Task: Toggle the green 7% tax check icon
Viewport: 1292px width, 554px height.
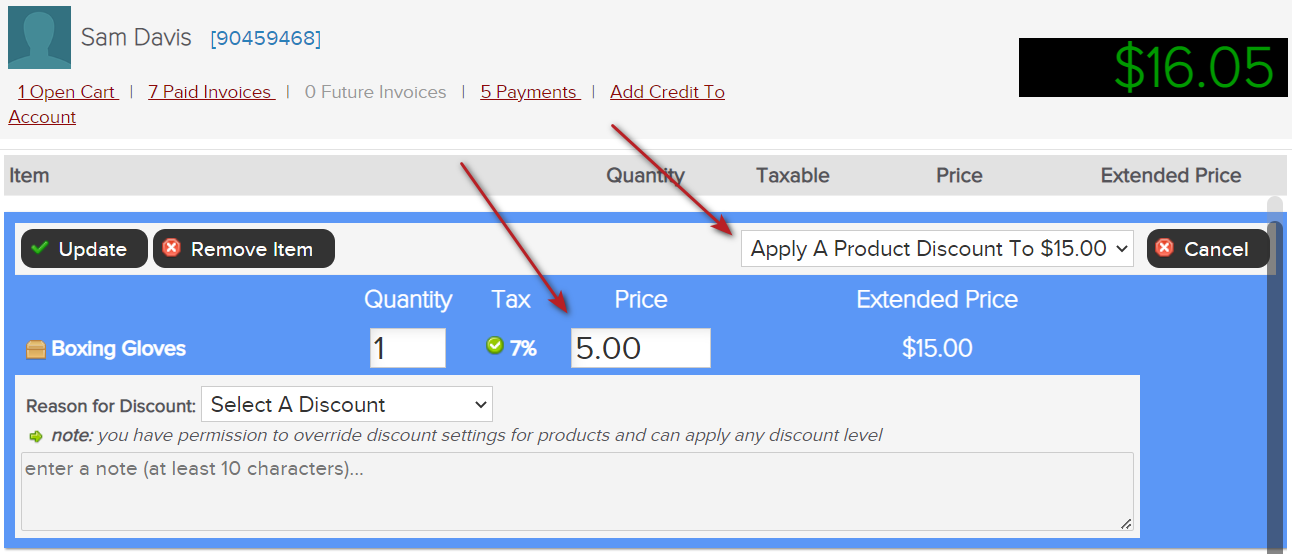Action: click(x=494, y=346)
